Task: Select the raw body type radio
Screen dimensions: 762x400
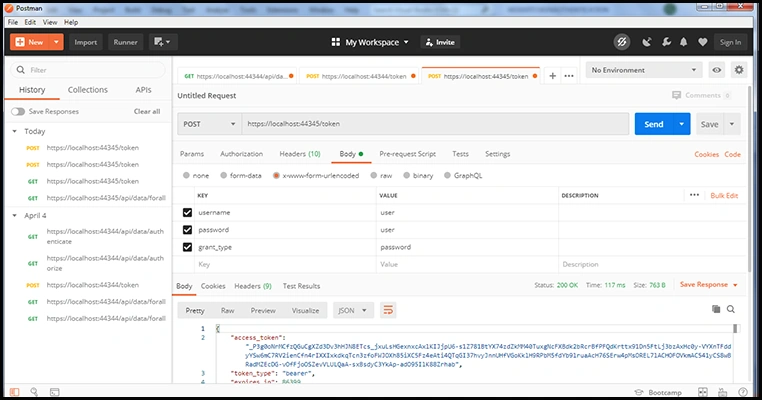Action: [373, 175]
